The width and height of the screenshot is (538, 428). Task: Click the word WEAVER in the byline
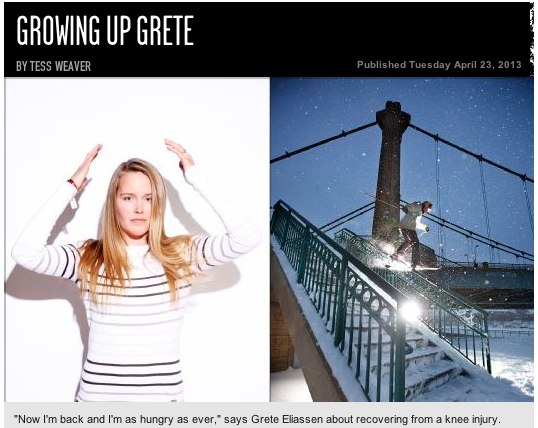(73, 66)
